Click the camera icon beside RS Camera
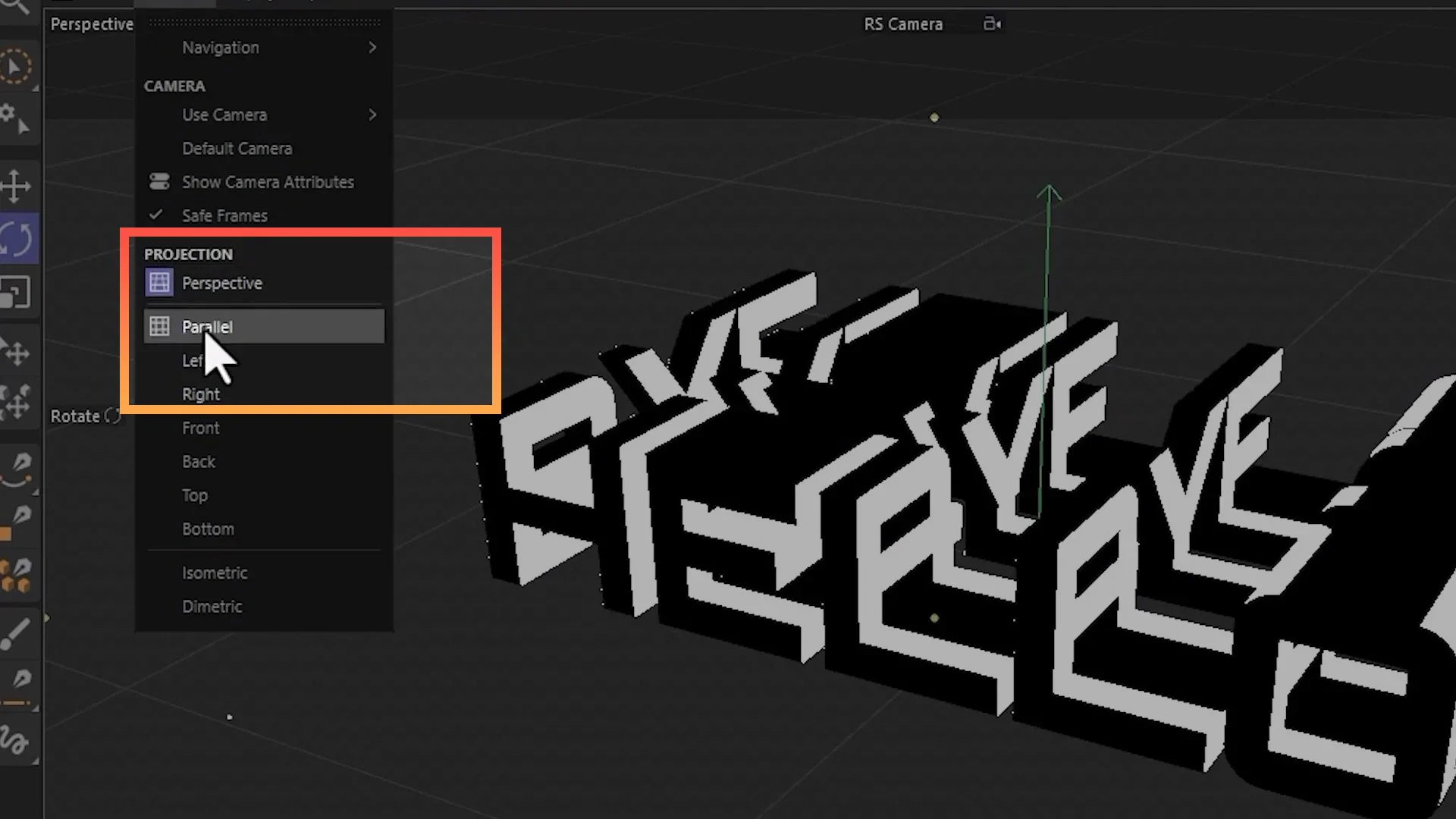The height and width of the screenshot is (819, 1456). pyautogui.click(x=992, y=24)
